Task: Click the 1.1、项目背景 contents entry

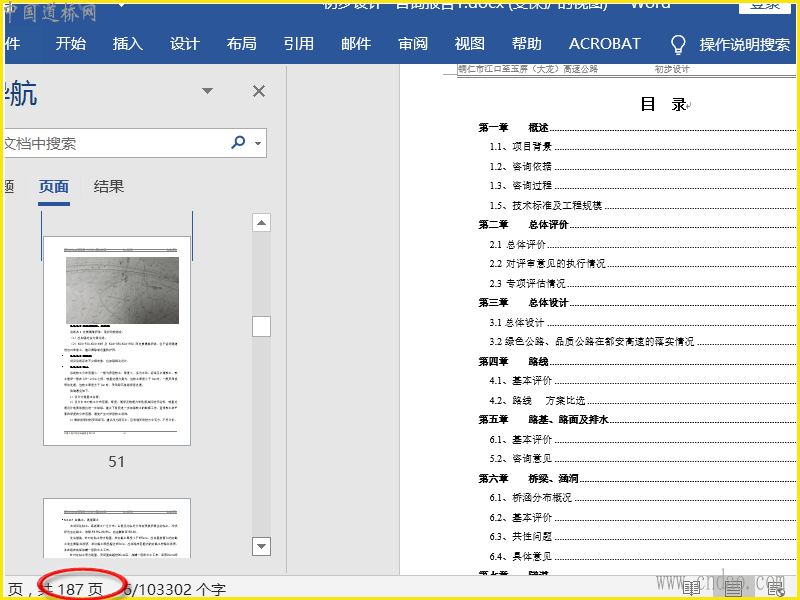Action: pos(642,147)
